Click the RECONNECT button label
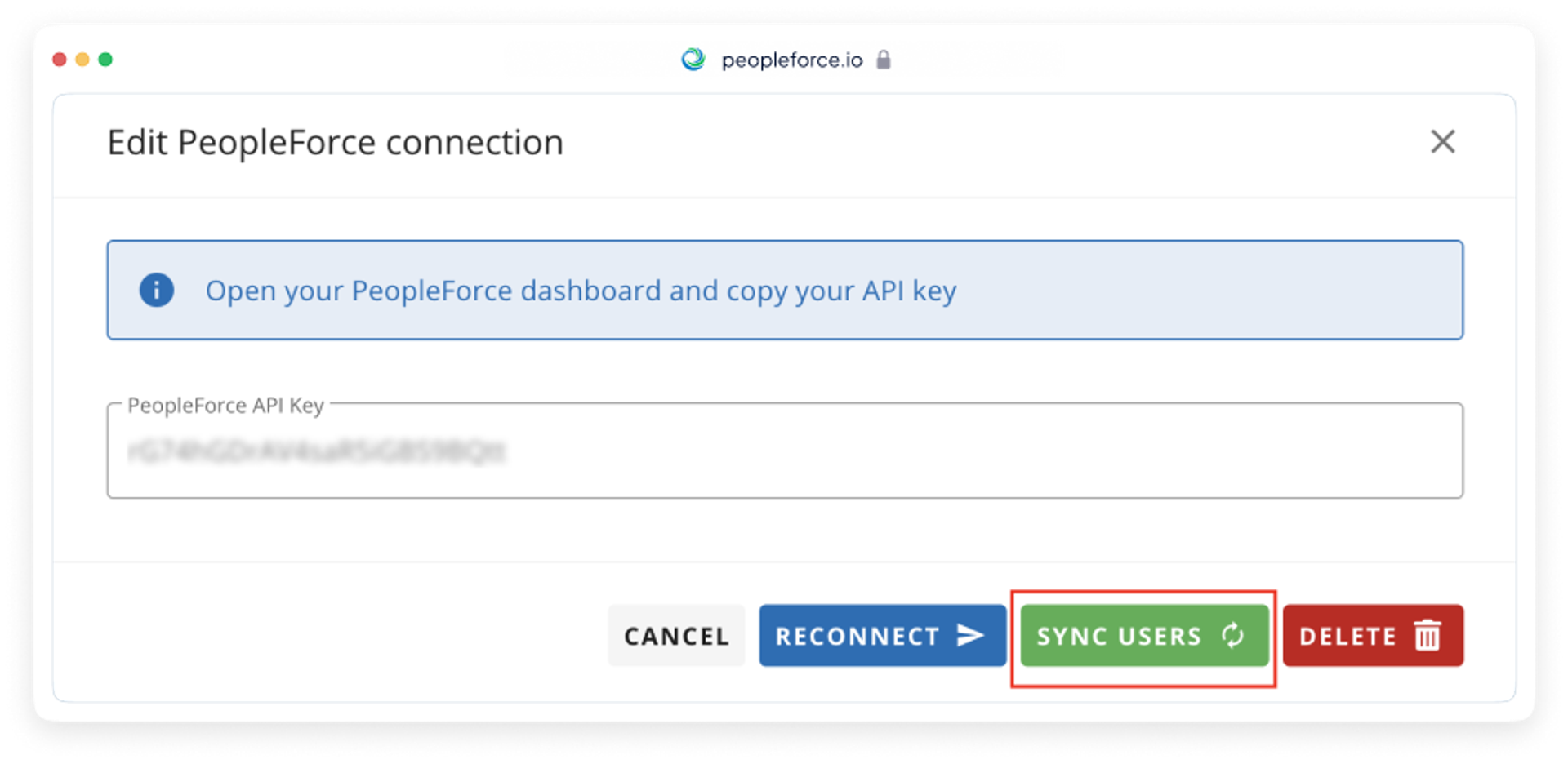Image resolution: width=1568 pixels, height=764 pixels. [x=857, y=637]
